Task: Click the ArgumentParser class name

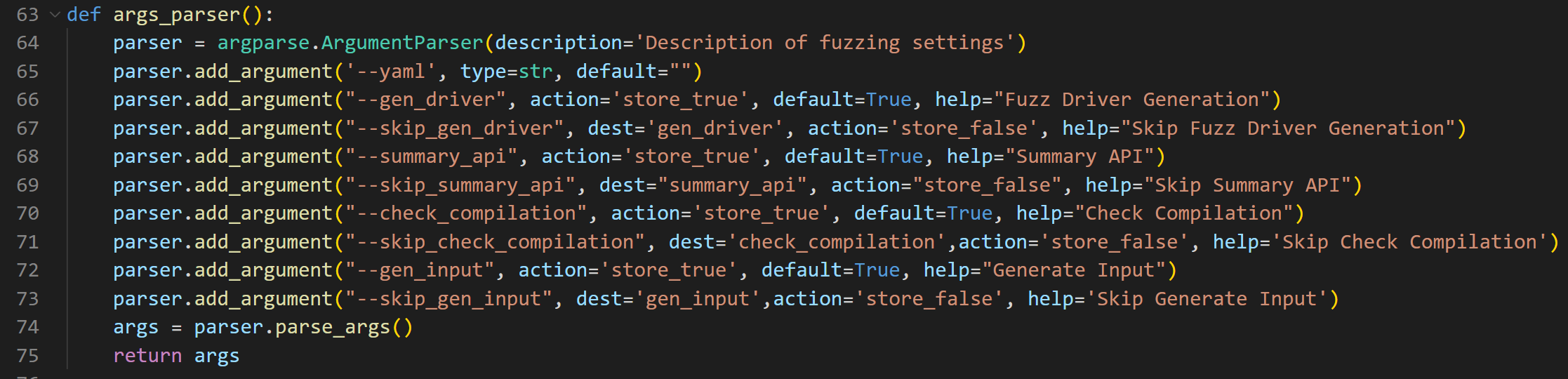Action: pyautogui.click(x=402, y=43)
